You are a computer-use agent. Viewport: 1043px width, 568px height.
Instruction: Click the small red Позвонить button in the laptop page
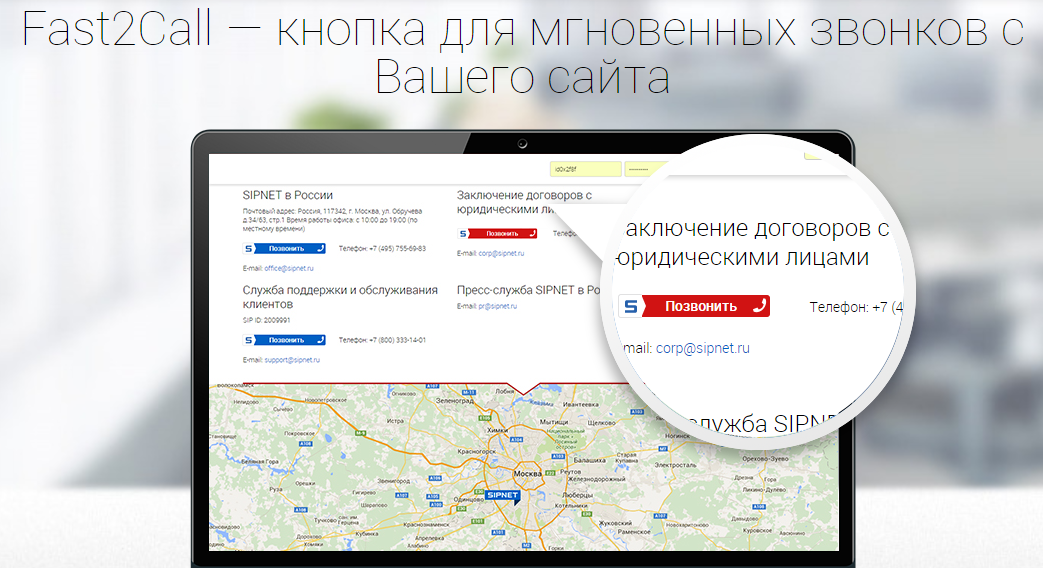pos(498,233)
